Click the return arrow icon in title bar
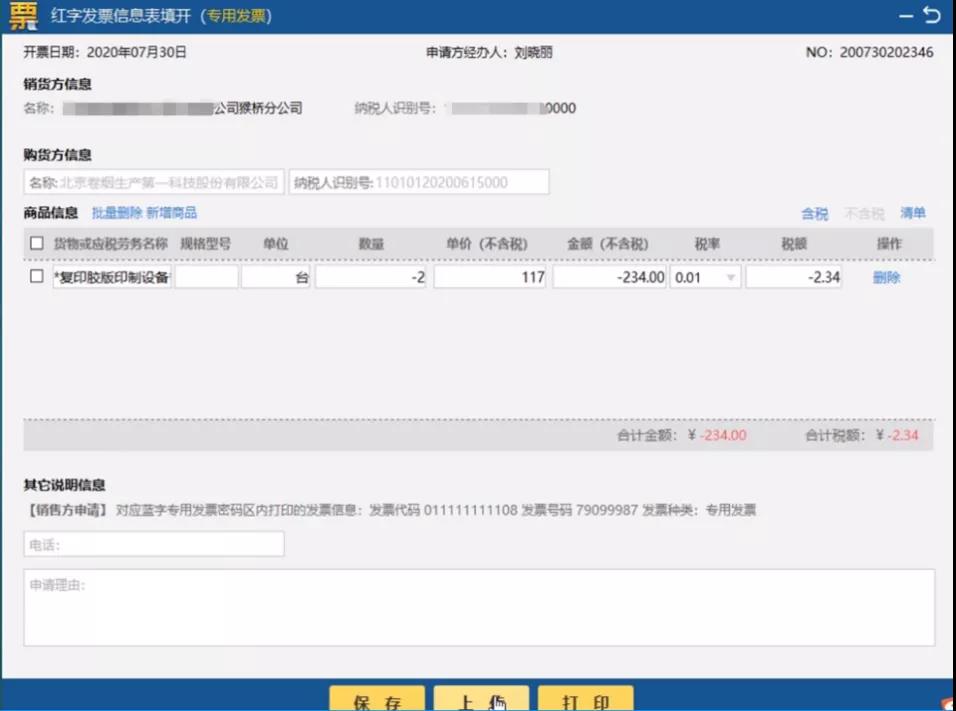The height and width of the screenshot is (711, 956). (x=932, y=14)
